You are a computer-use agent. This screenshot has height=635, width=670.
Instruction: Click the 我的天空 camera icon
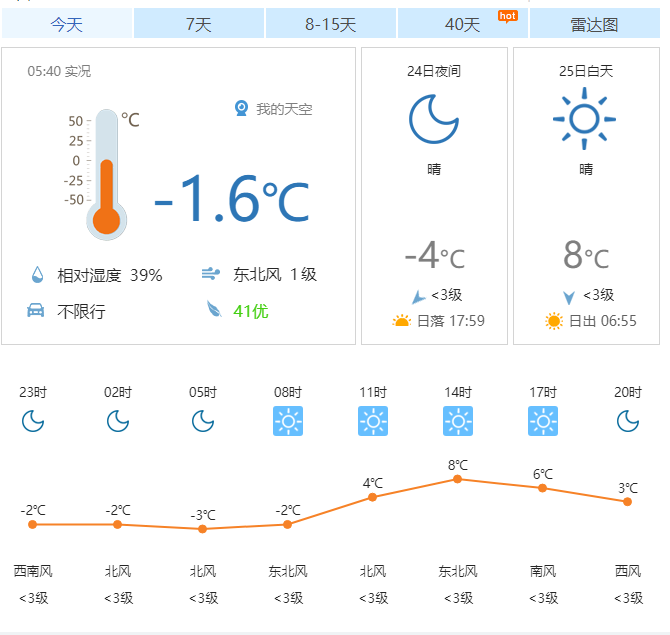(x=241, y=108)
